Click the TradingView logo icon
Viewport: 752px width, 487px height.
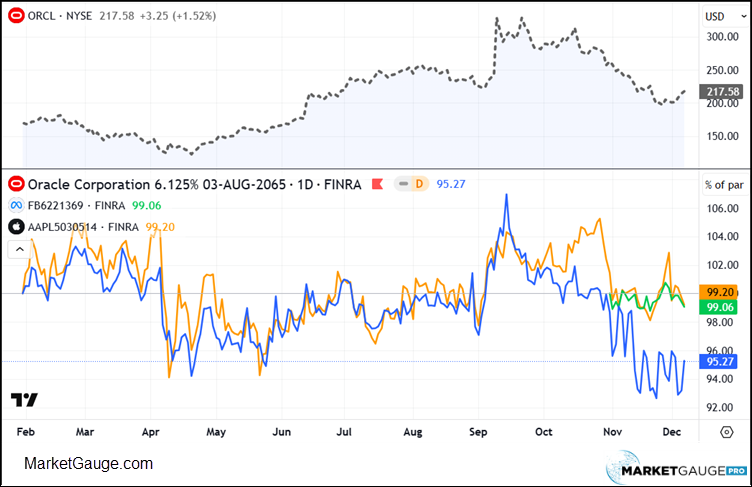24,400
